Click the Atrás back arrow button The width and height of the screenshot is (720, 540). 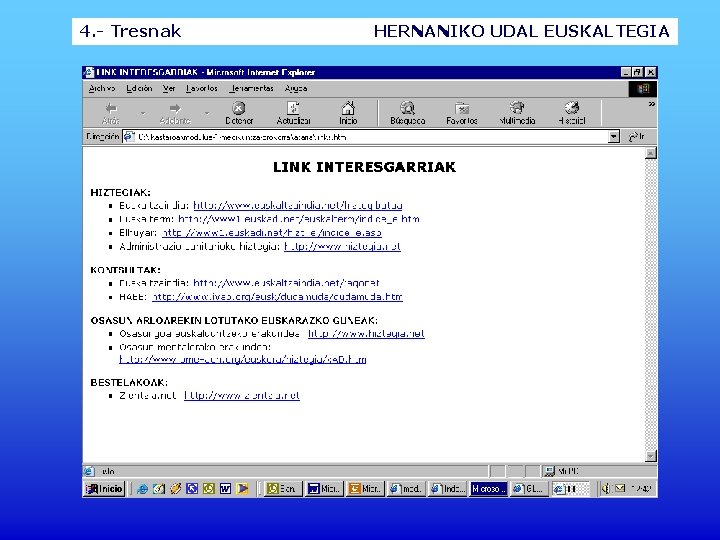coord(111,113)
